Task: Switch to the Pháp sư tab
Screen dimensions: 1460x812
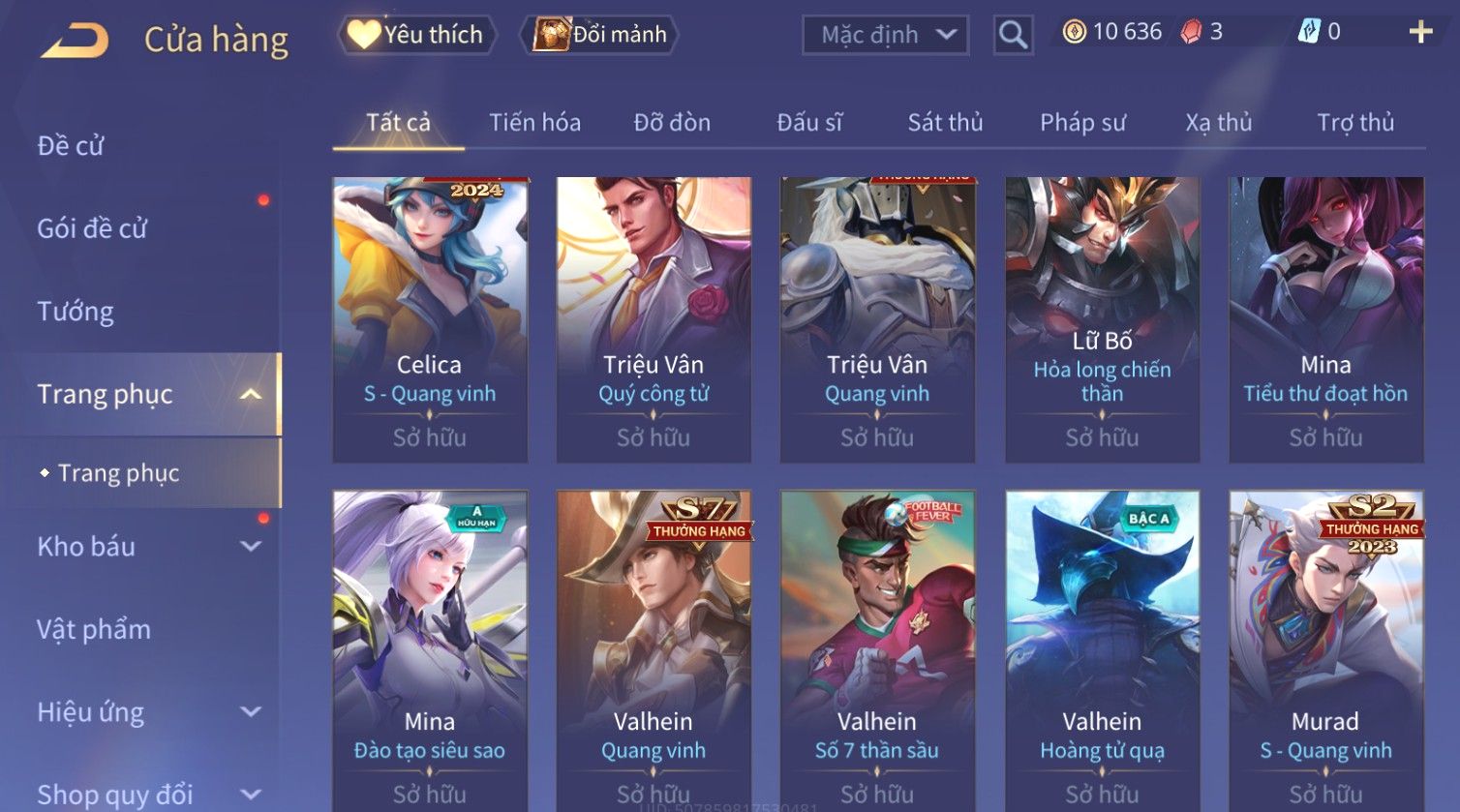Action: 1082,122
